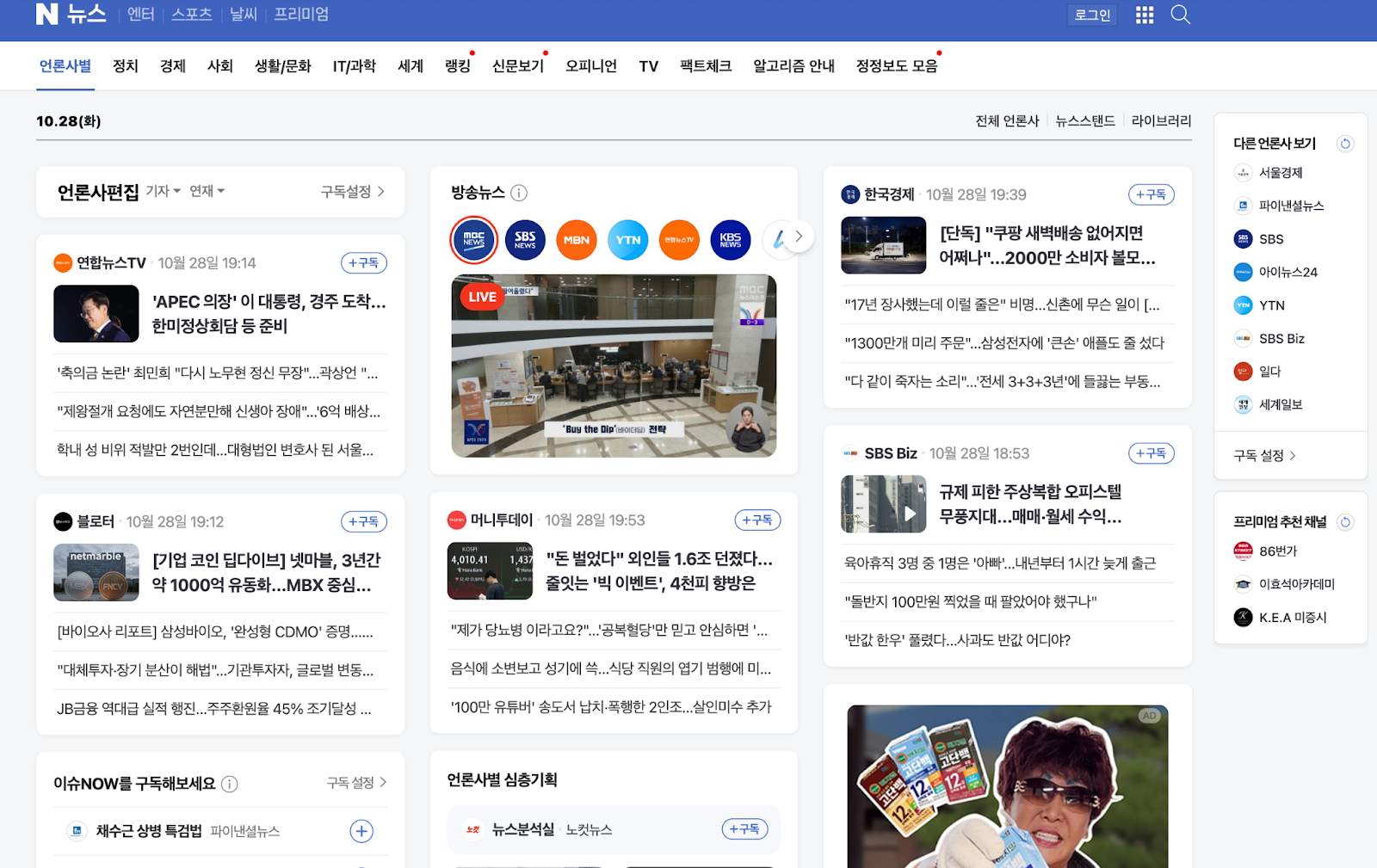This screenshot has height=868, width=1377.
Task: Play SBS Biz video thumbnail
Action: click(884, 504)
